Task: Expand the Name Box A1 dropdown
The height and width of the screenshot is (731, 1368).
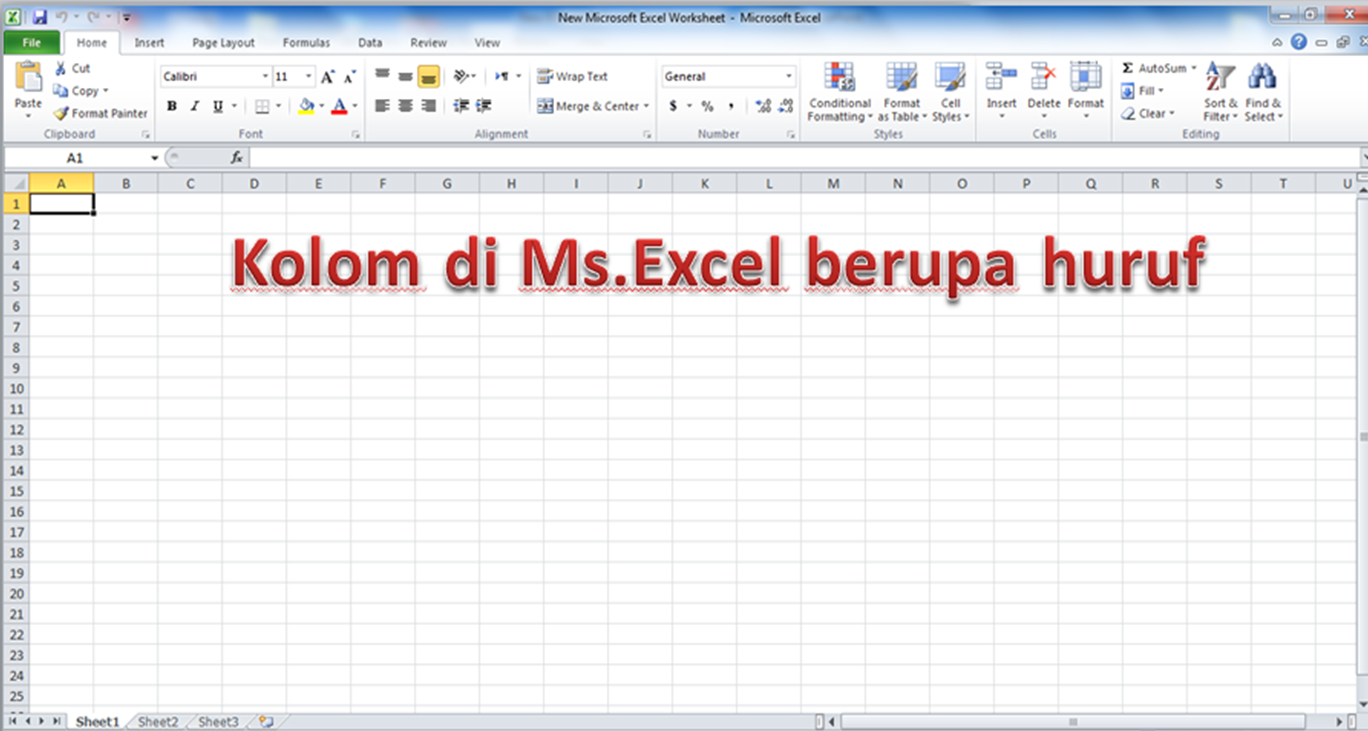Action: (154, 158)
